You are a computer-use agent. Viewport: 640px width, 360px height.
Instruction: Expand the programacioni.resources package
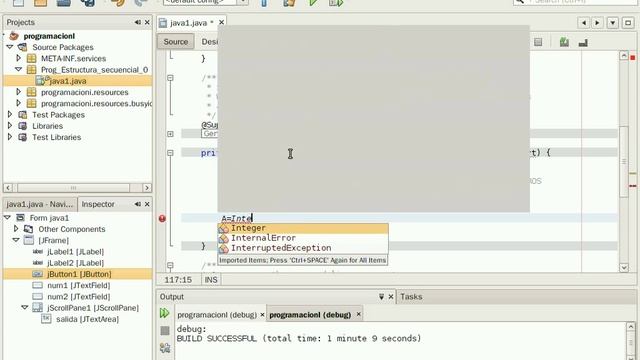point(18,92)
